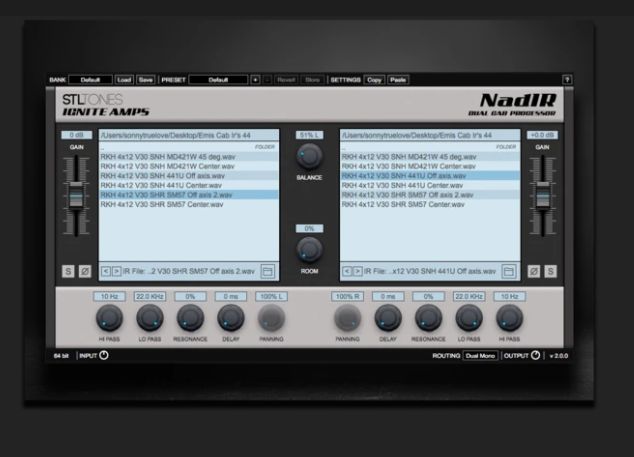The width and height of the screenshot is (634, 457).
Task: Select next IR file in right panel
Action: pos(357,271)
